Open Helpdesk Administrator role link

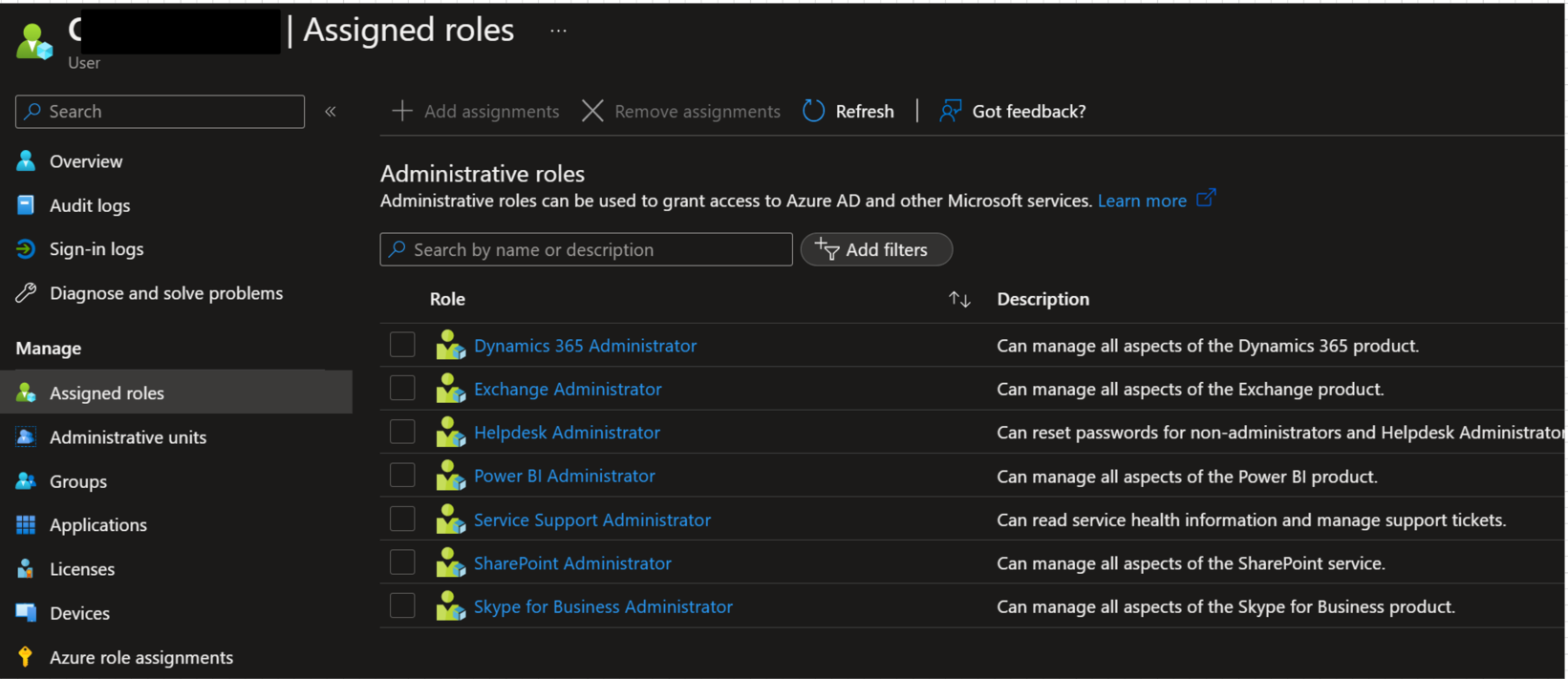tap(567, 433)
